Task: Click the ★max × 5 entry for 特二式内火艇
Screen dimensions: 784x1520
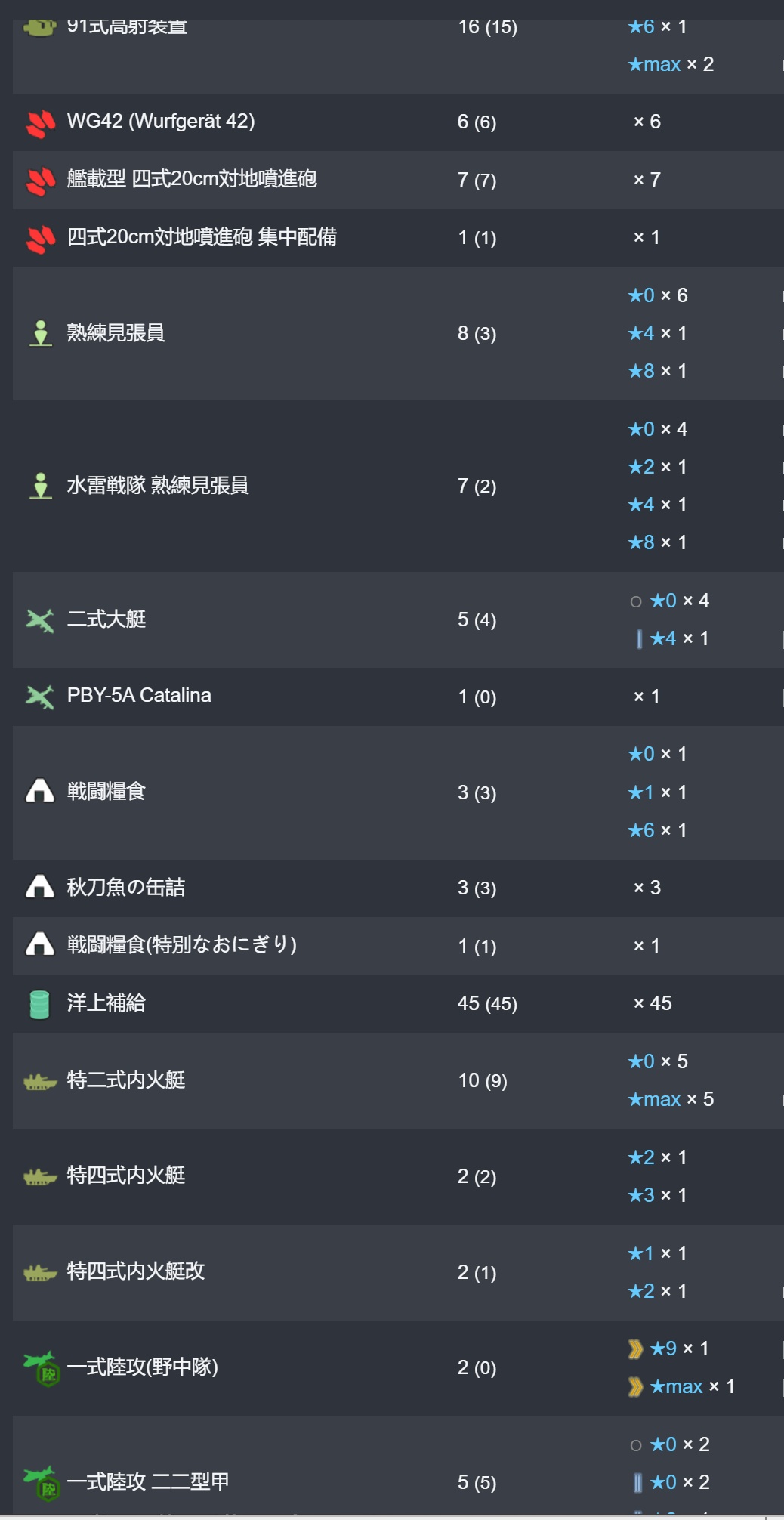Action: click(671, 1100)
